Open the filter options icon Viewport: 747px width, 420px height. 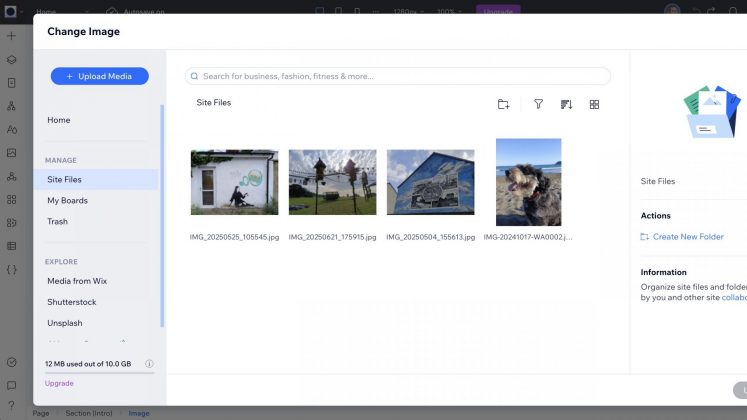point(538,104)
